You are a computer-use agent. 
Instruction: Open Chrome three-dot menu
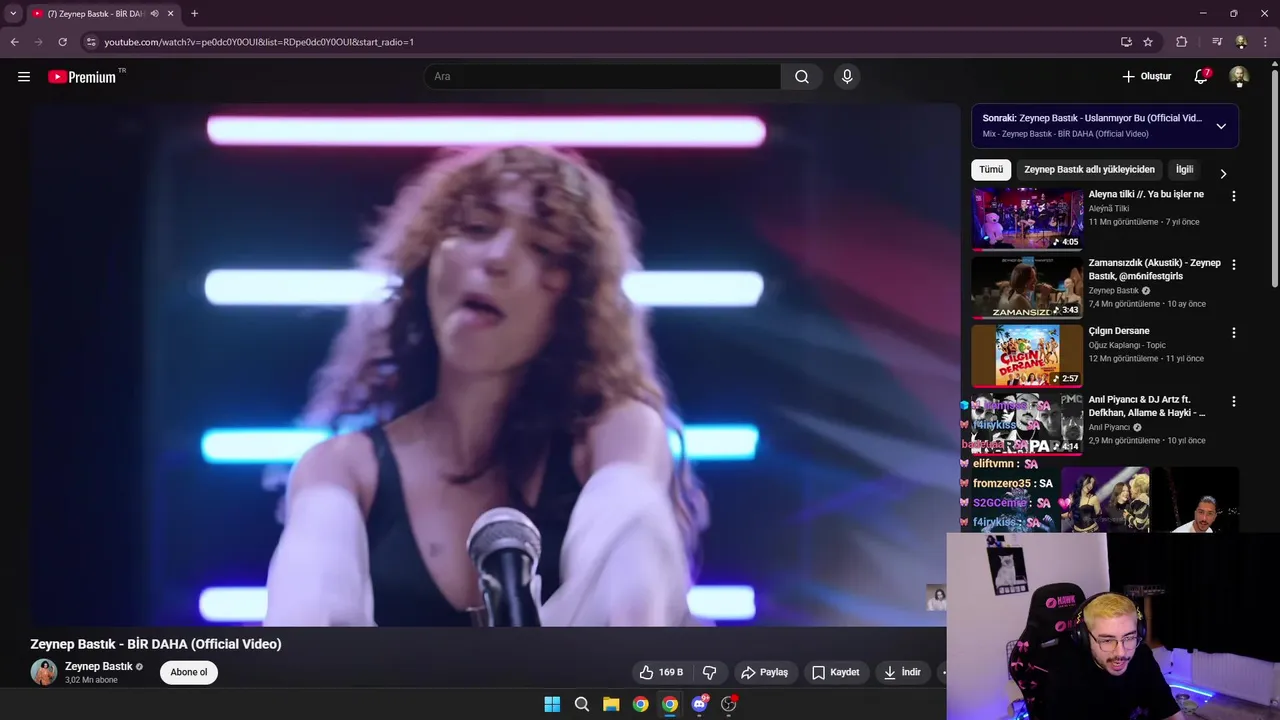tap(1264, 42)
